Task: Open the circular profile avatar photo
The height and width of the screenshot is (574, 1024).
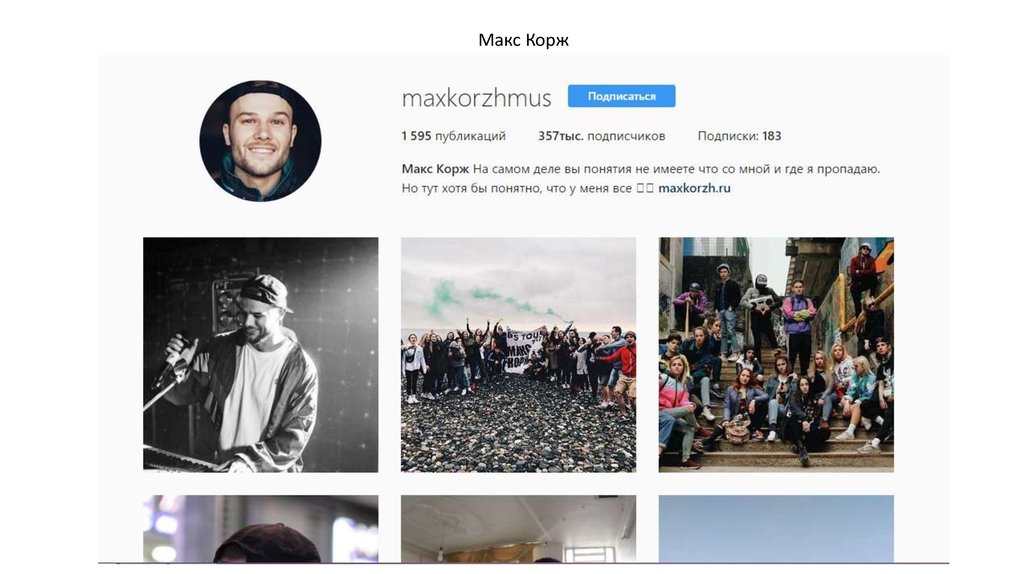Action: pyautogui.click(x=260, y=140)
